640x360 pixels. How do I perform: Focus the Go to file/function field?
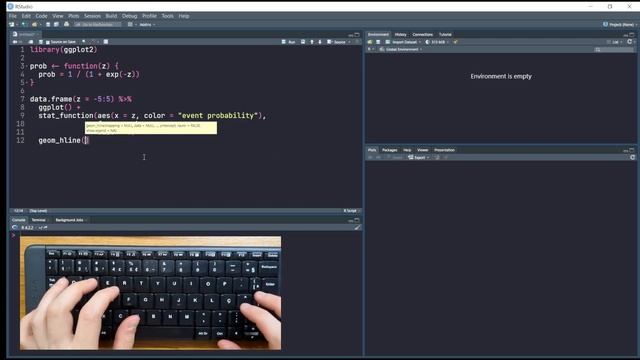[x=98, y=24]
